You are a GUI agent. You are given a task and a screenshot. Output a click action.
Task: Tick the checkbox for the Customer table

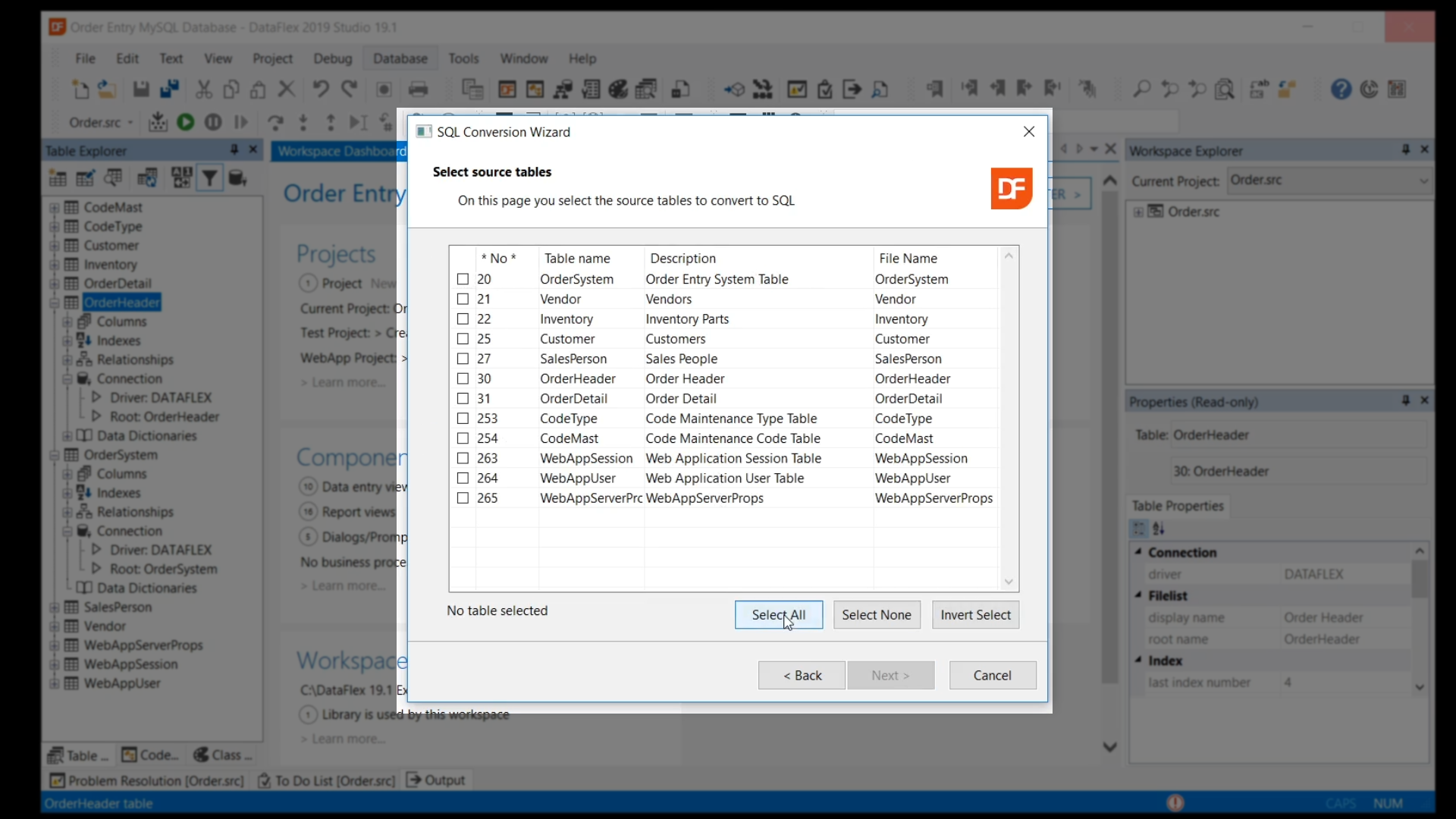(463, 339)
